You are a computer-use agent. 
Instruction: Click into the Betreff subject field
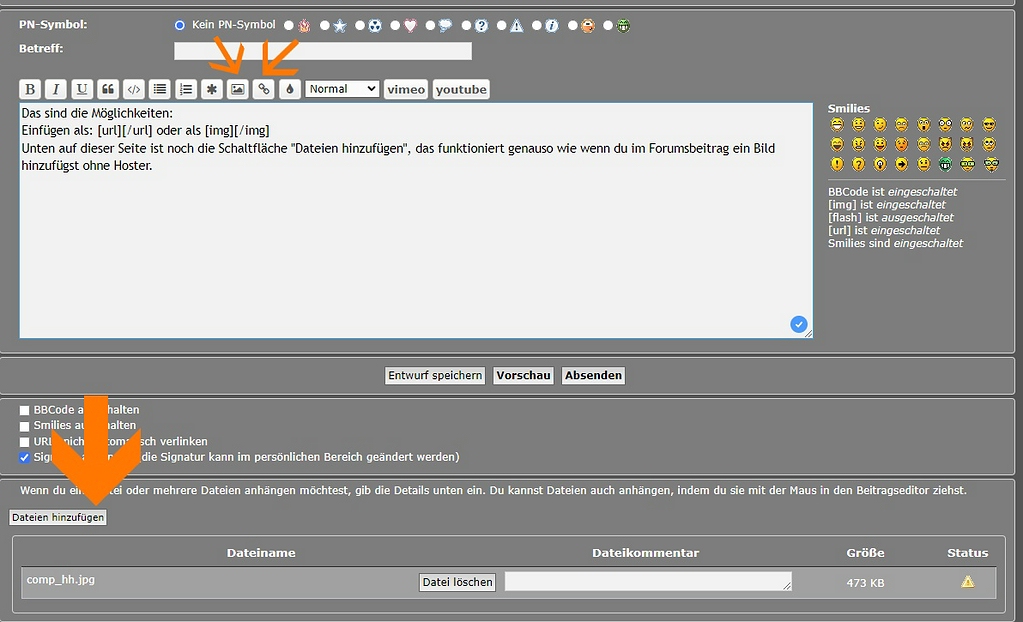tap(322, 50)
